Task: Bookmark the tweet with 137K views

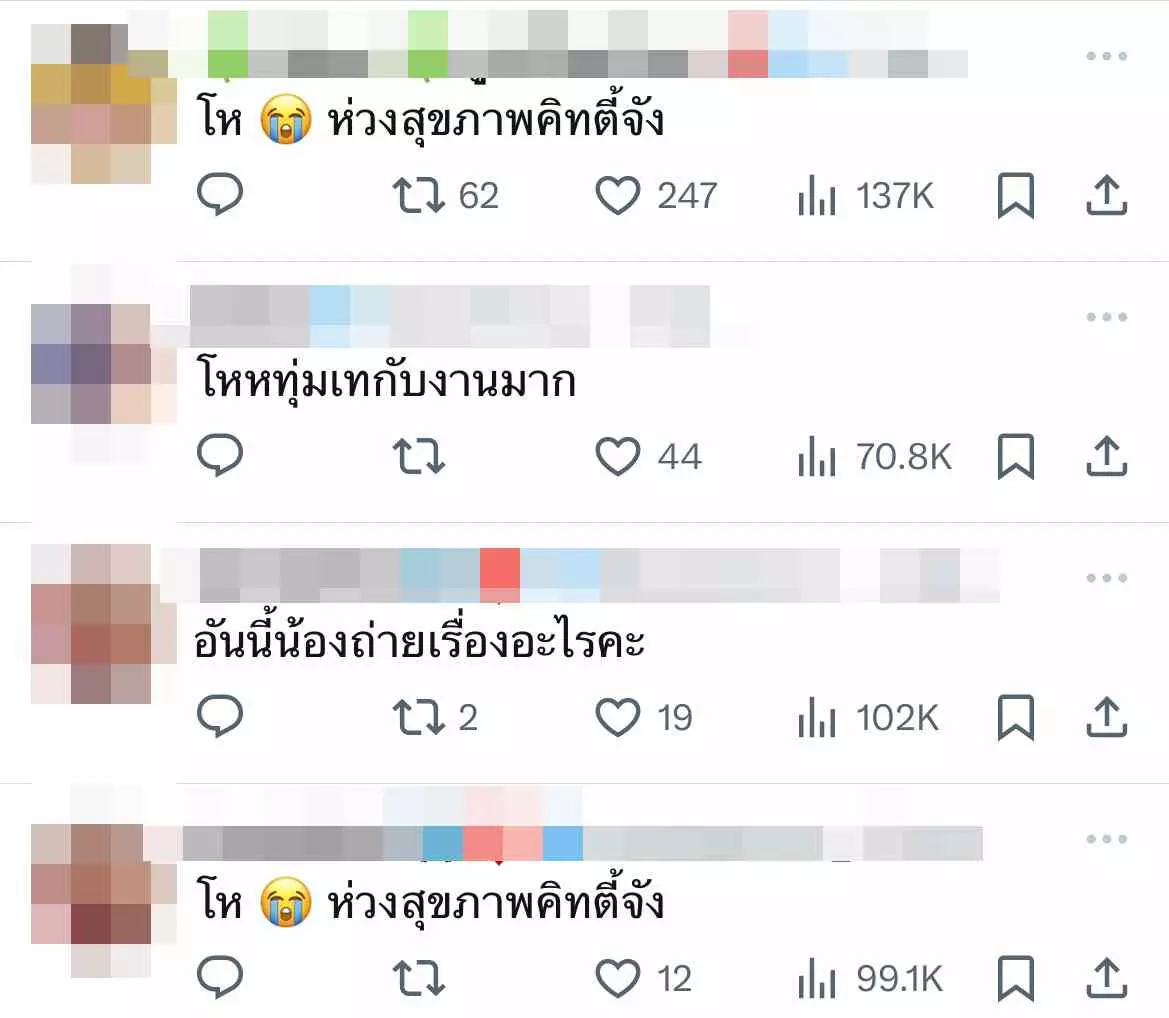Action: click(1015, 195)
